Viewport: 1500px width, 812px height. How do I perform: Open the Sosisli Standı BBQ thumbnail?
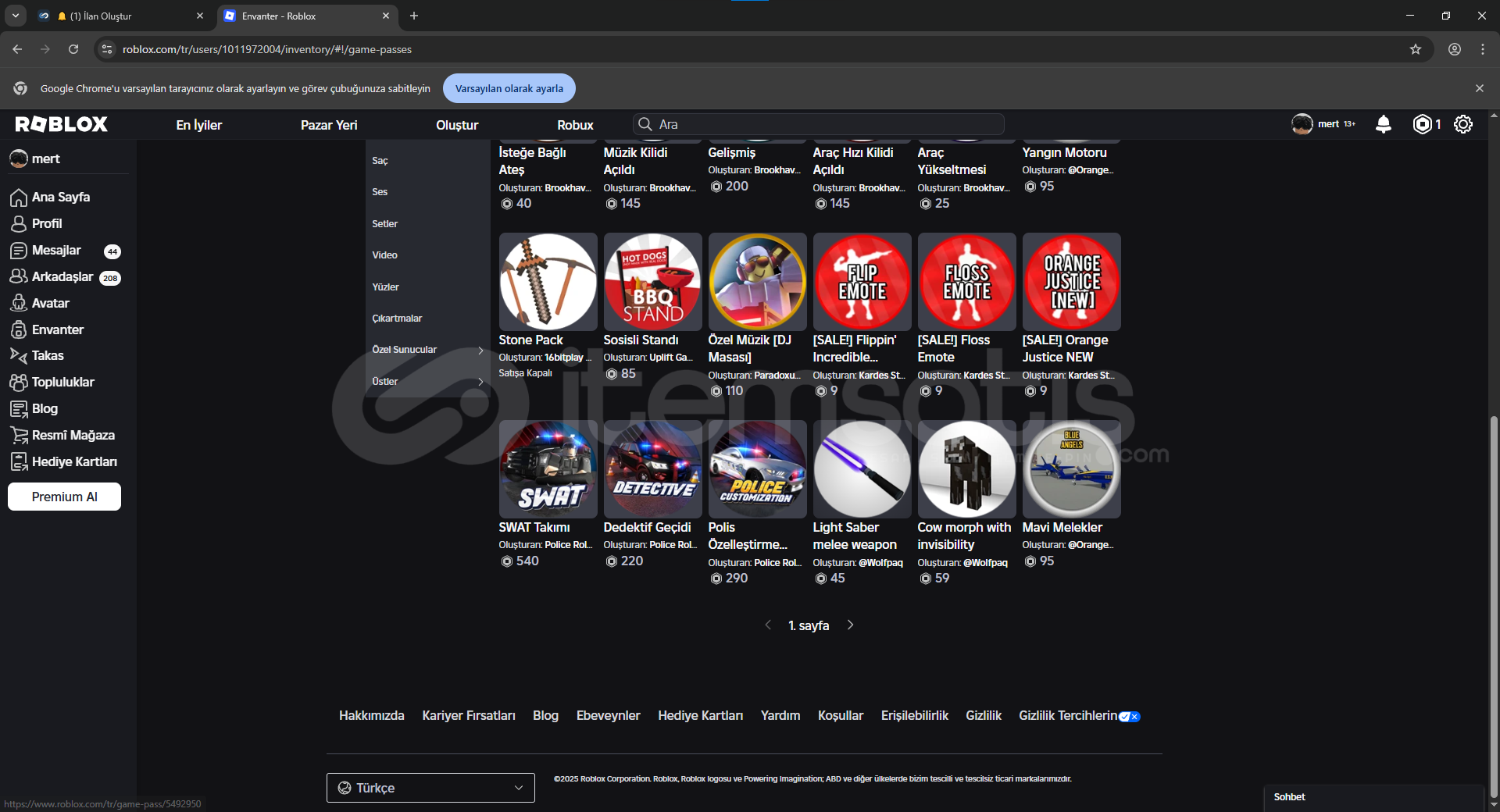pos(653,282)
